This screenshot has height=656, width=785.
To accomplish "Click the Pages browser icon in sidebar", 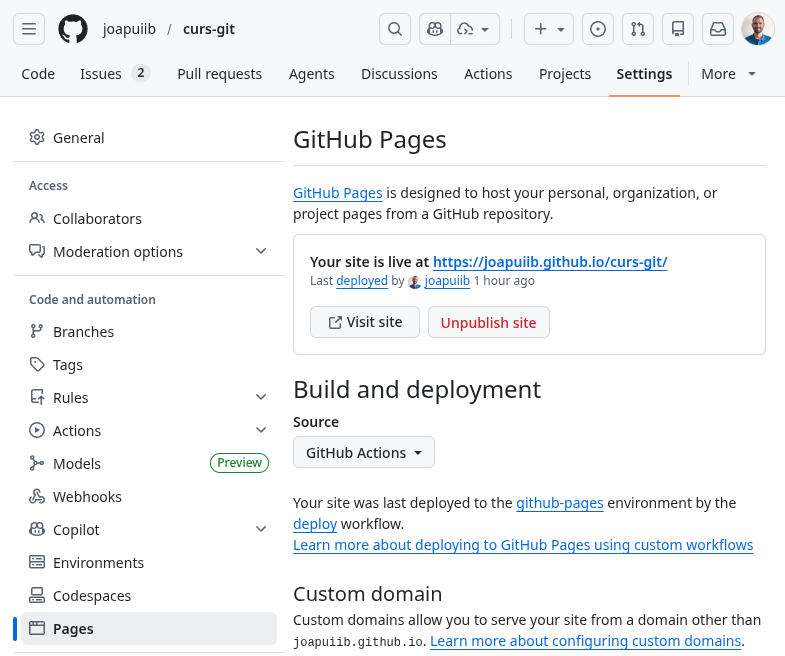I will pos(37,628).
